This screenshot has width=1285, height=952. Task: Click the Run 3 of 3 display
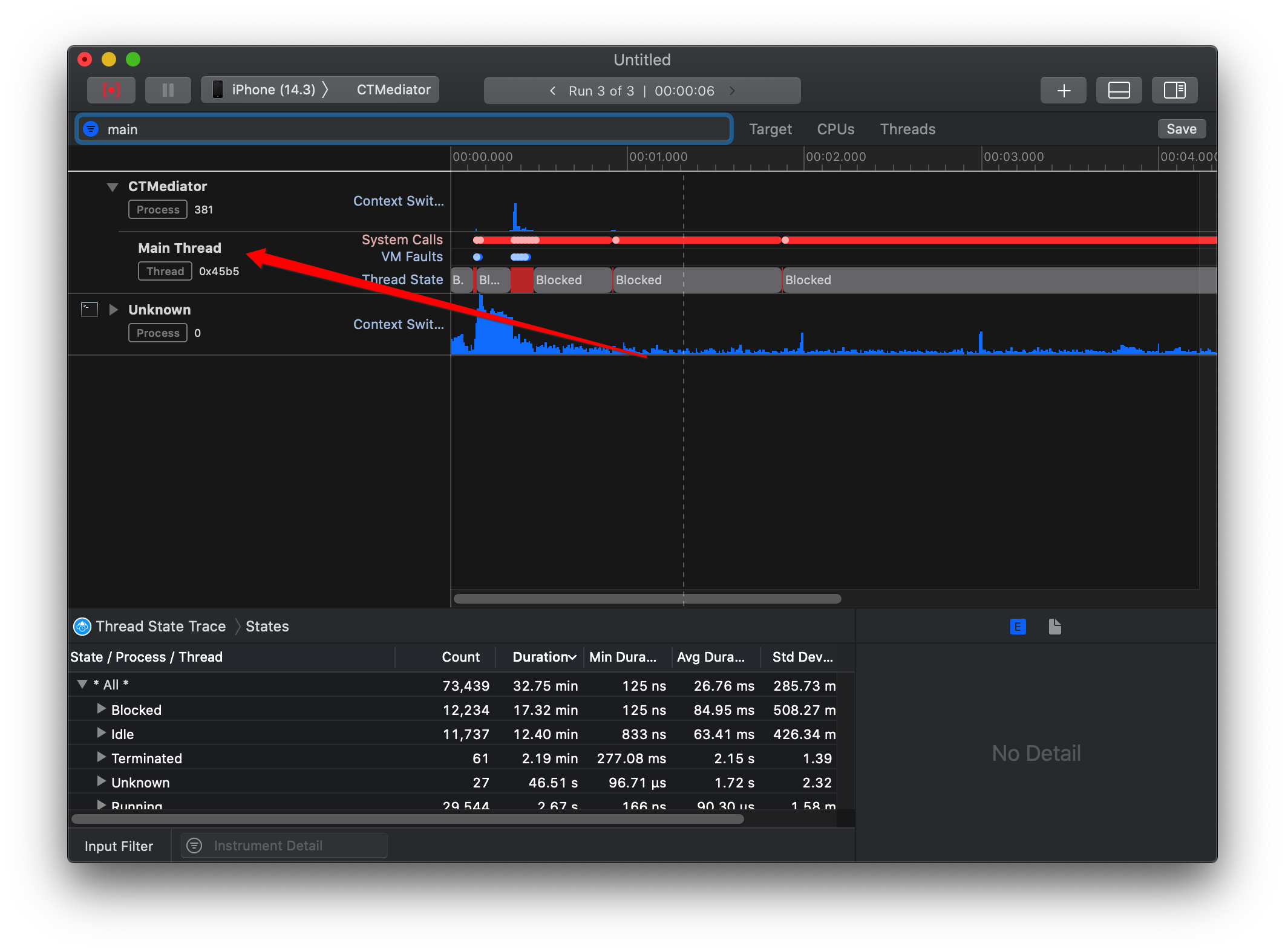click(641, 91)
